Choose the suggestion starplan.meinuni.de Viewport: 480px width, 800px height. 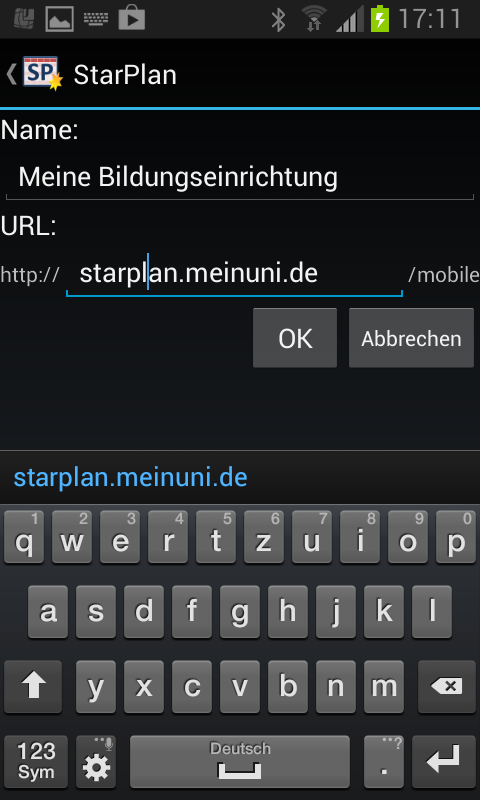(x=131, y=478)
